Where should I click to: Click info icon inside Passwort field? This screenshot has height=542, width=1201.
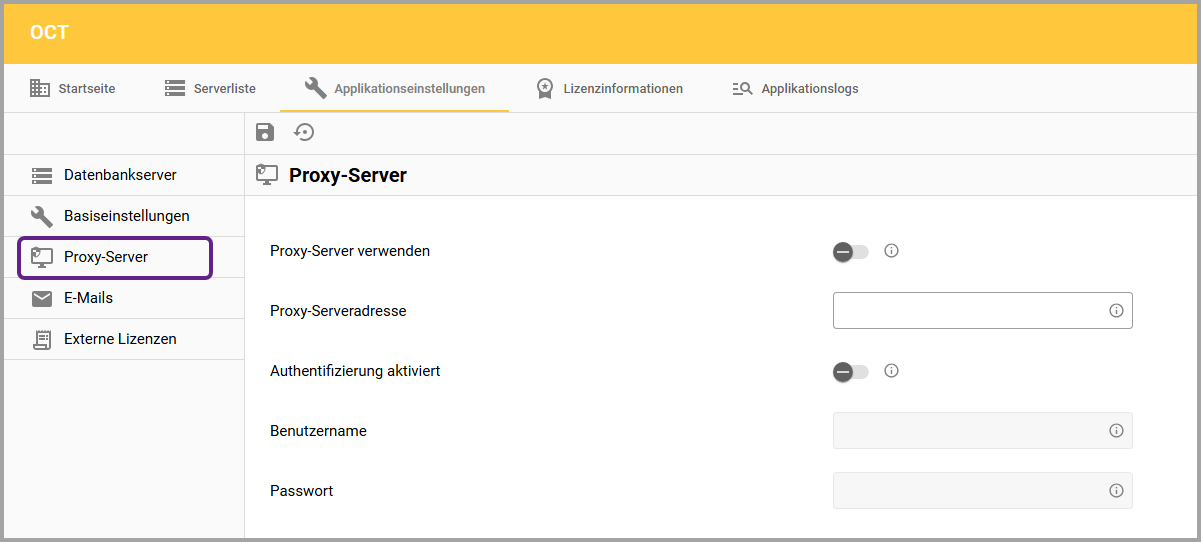[1116, 491]
